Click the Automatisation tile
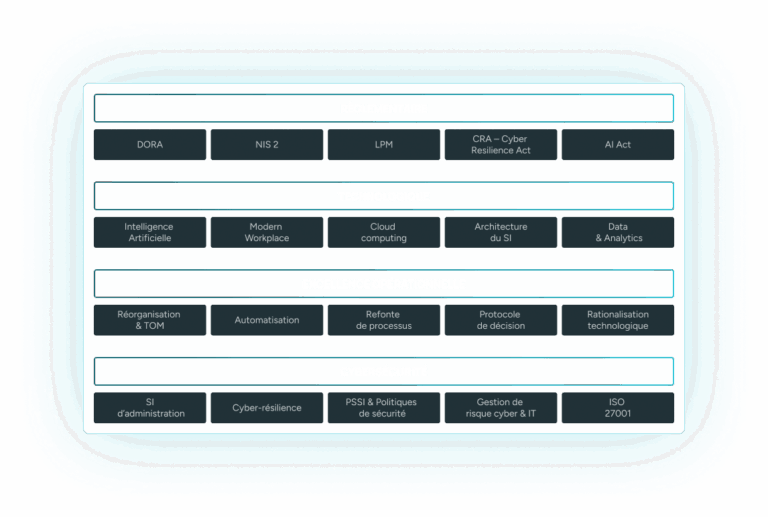 tap(267, 320)
